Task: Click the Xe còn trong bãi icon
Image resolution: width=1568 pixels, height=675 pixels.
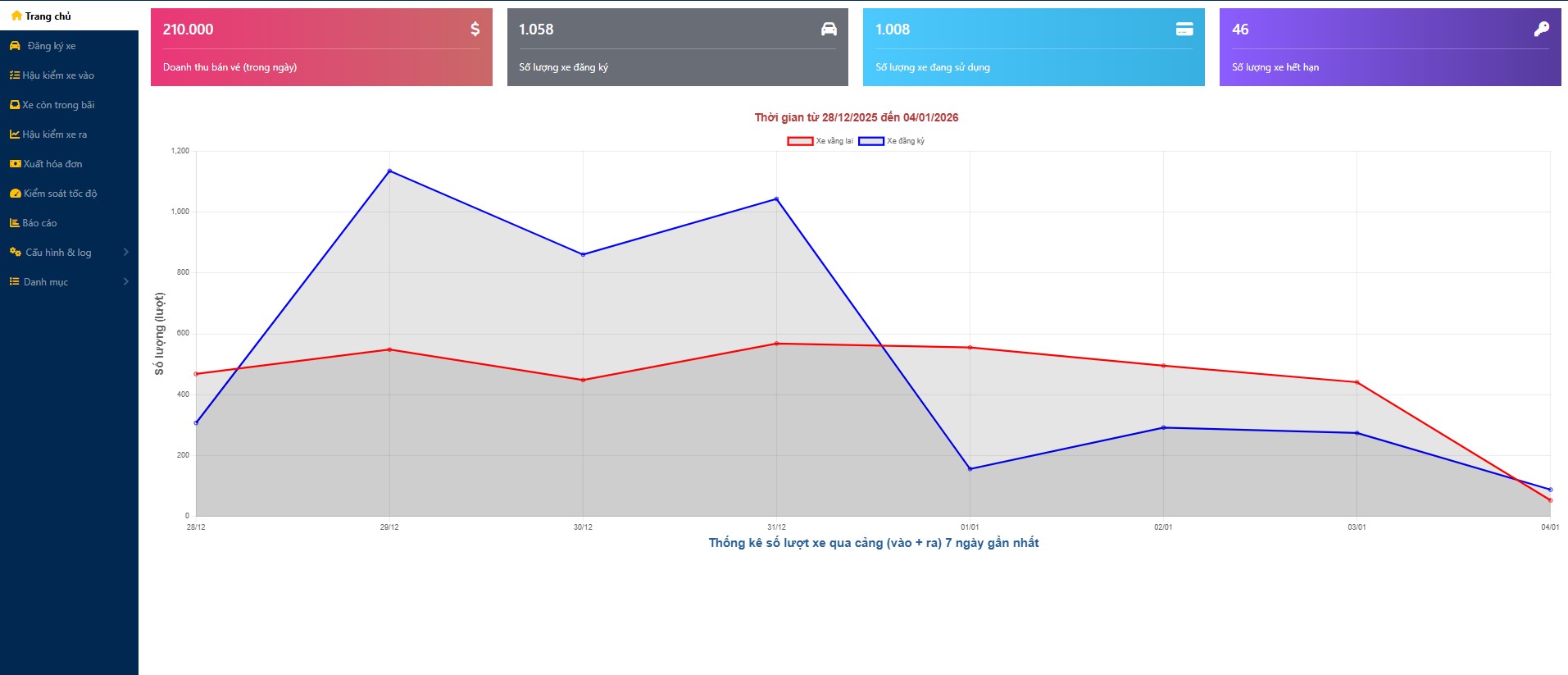Action: [x=15, y=105]
